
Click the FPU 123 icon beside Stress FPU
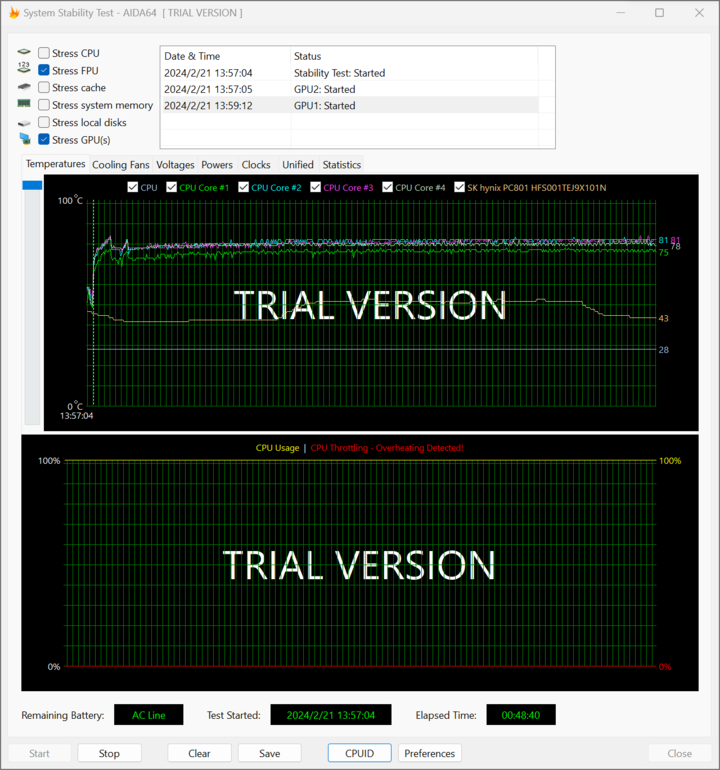coord(24,70)
